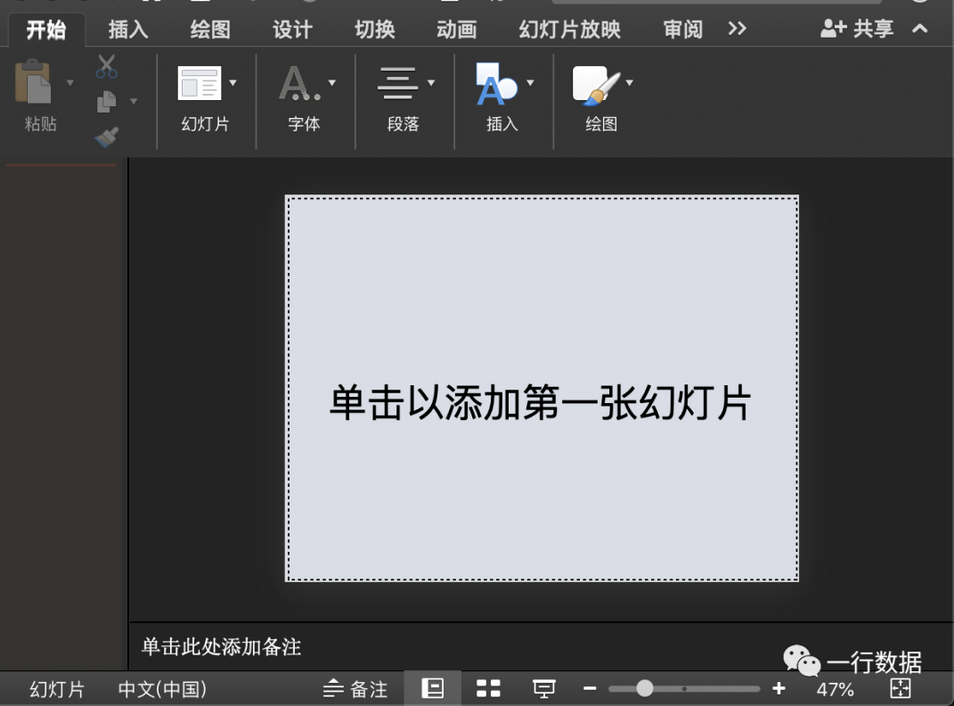The image size is (954, 706).
Task: Open the 幻灯片放映 tab
Action: tap(569, 29)
